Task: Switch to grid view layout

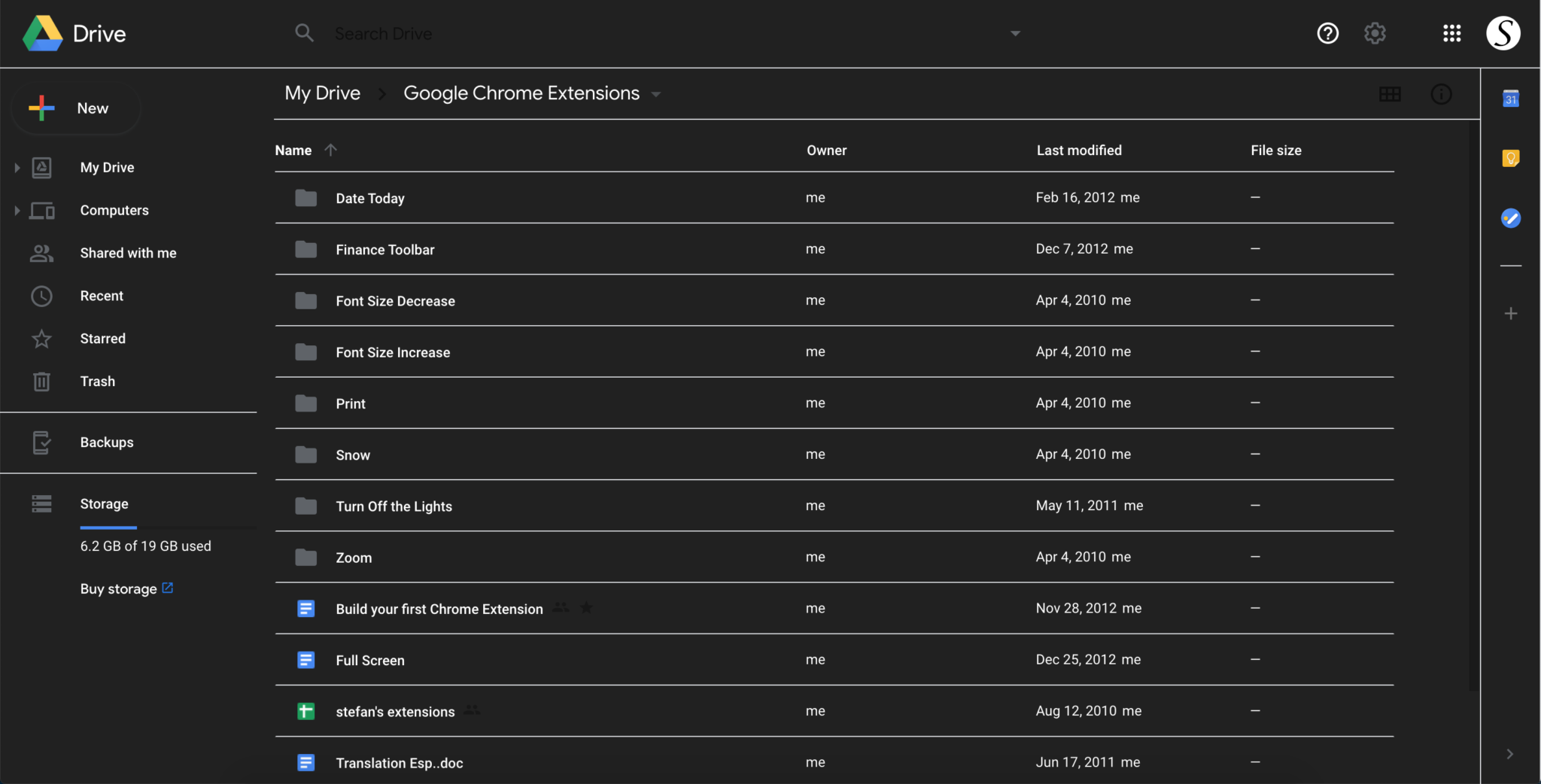Action: tap(1390, 94)
